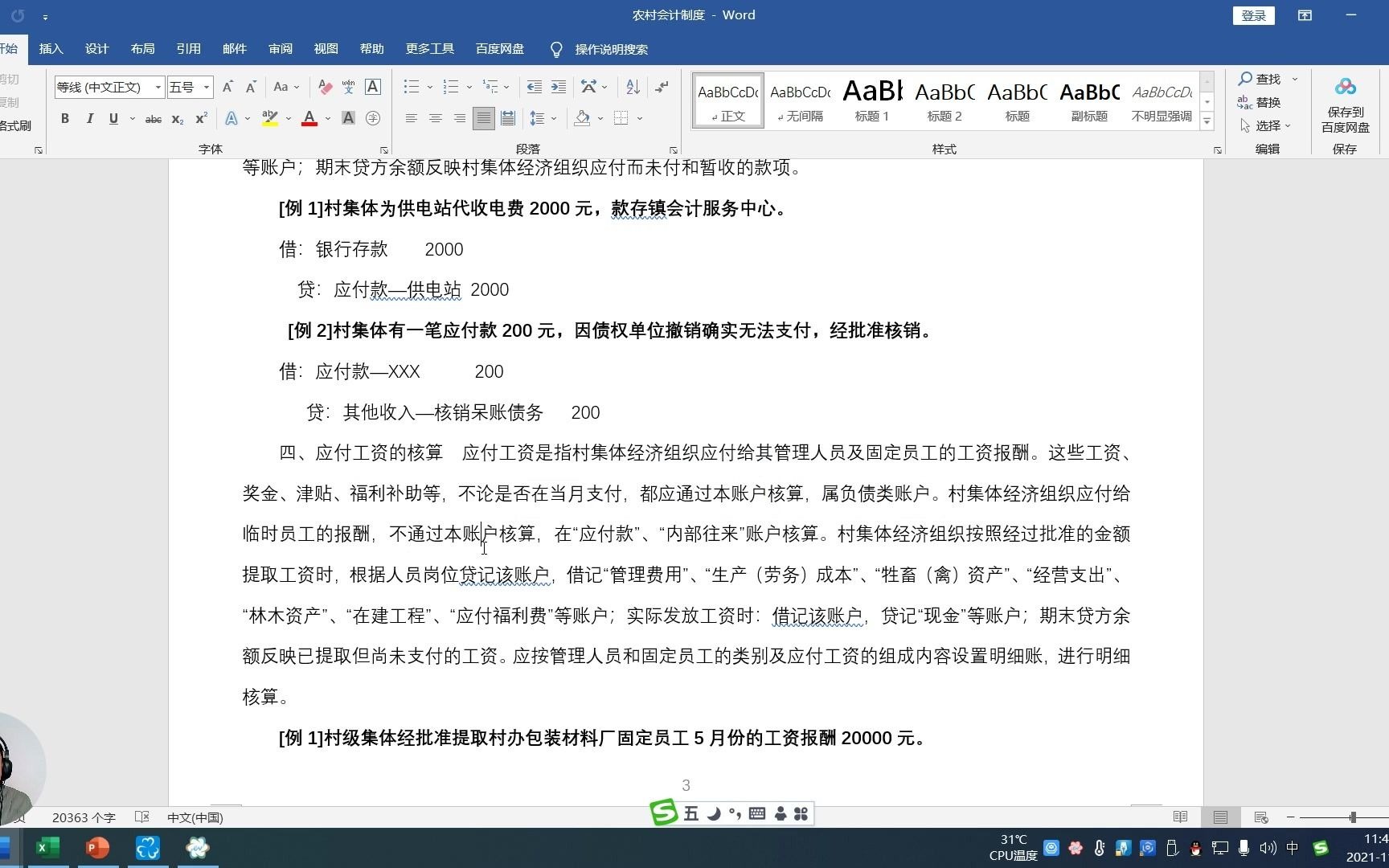Clear all formatting icon
Image resolution: width=1389 pixels, height=868 pixels.
pos(325,87)
